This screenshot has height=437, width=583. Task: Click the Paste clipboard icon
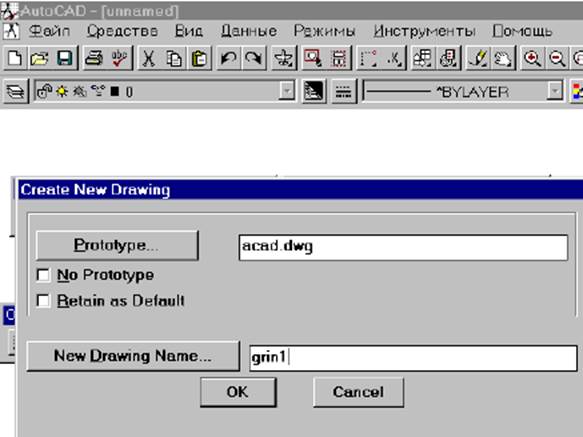(199, 58)
